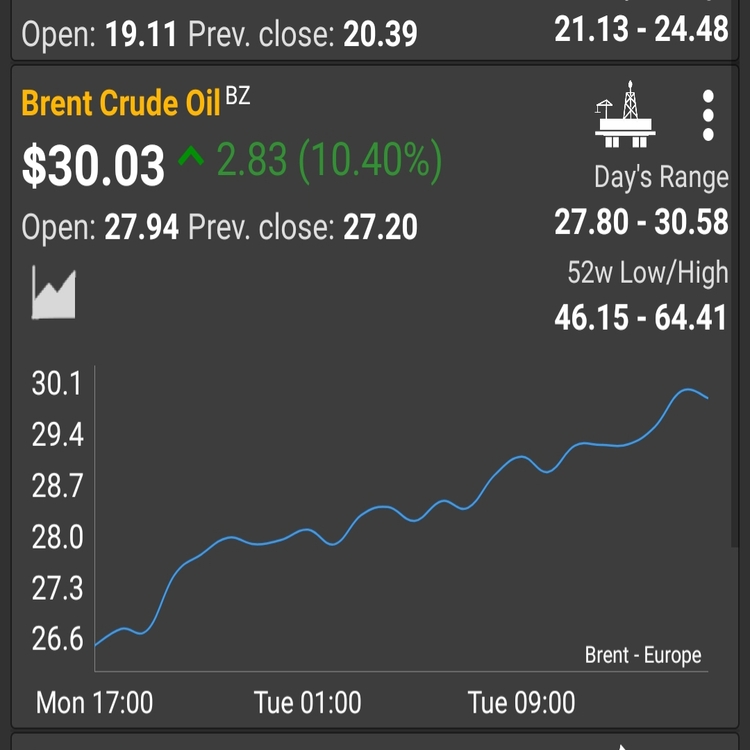Screen dimensions: 750x750
Task: Select the 46.15 - 64.41 yearly range
Action: (x=640, y=318)
